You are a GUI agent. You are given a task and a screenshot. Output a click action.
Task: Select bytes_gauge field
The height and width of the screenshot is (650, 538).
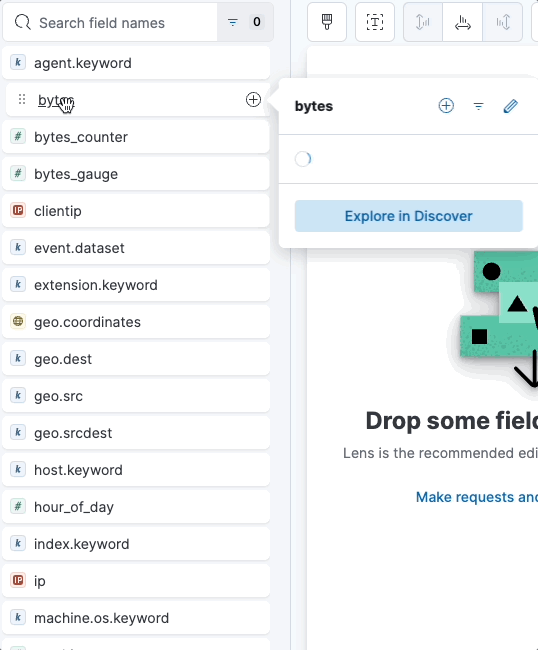pos(136,174)
